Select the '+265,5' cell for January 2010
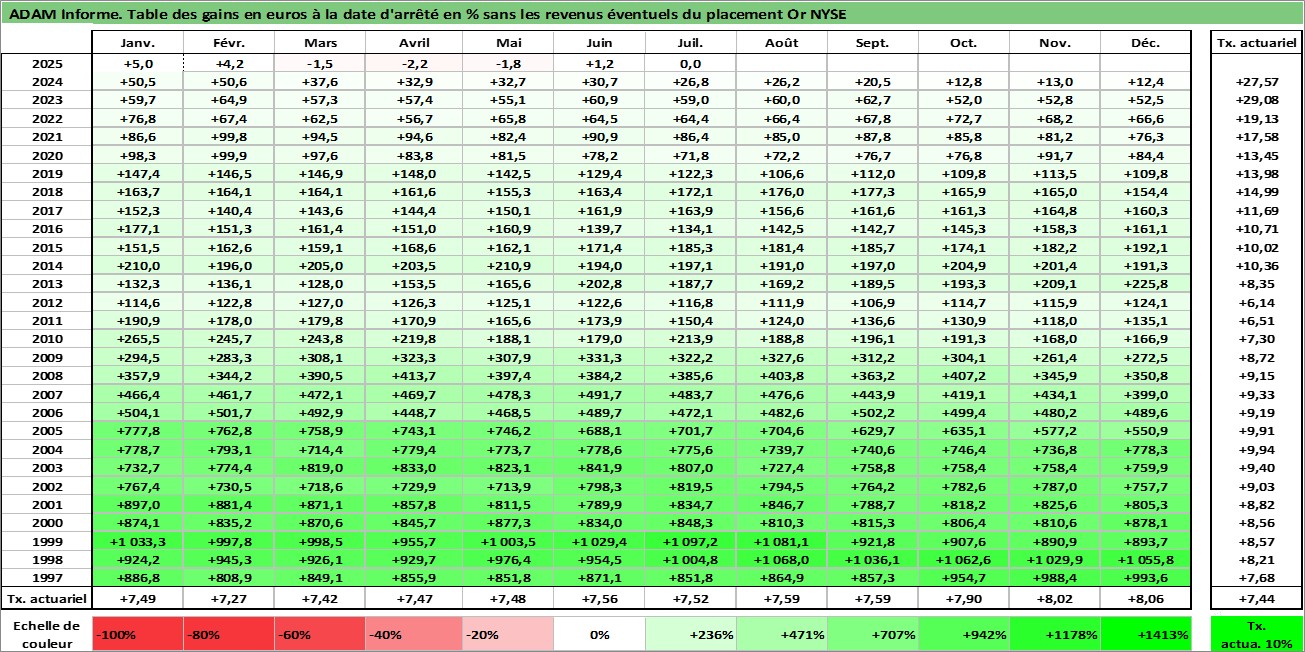 pos(138,339)
